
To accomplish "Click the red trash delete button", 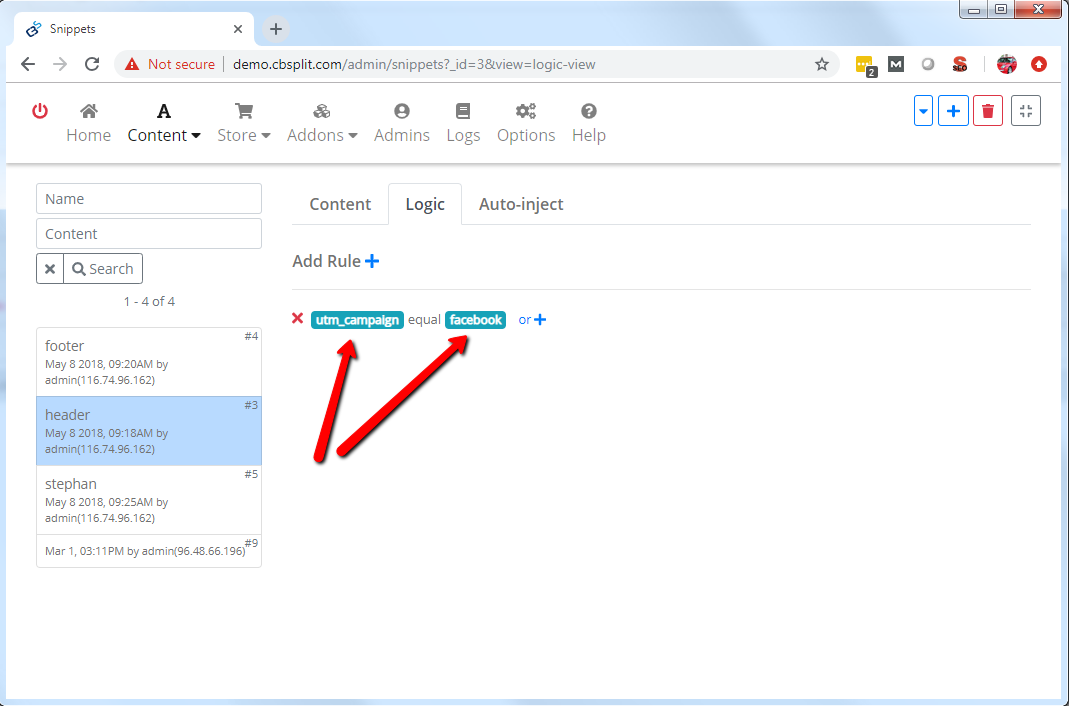I will [x=988, y=111].
